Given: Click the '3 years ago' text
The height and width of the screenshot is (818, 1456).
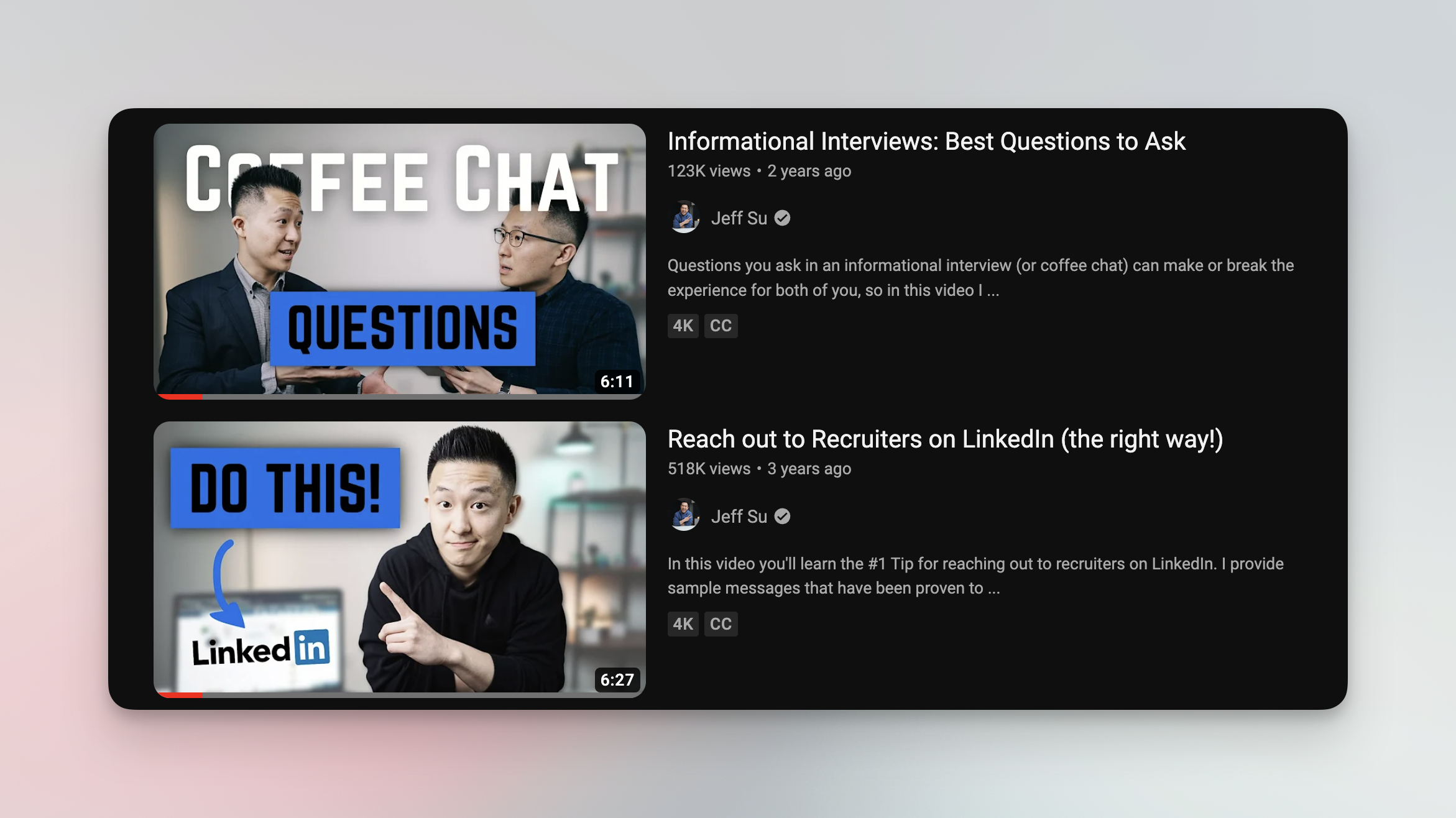Looking at the screenshot, I should click(x=809, y=469).
